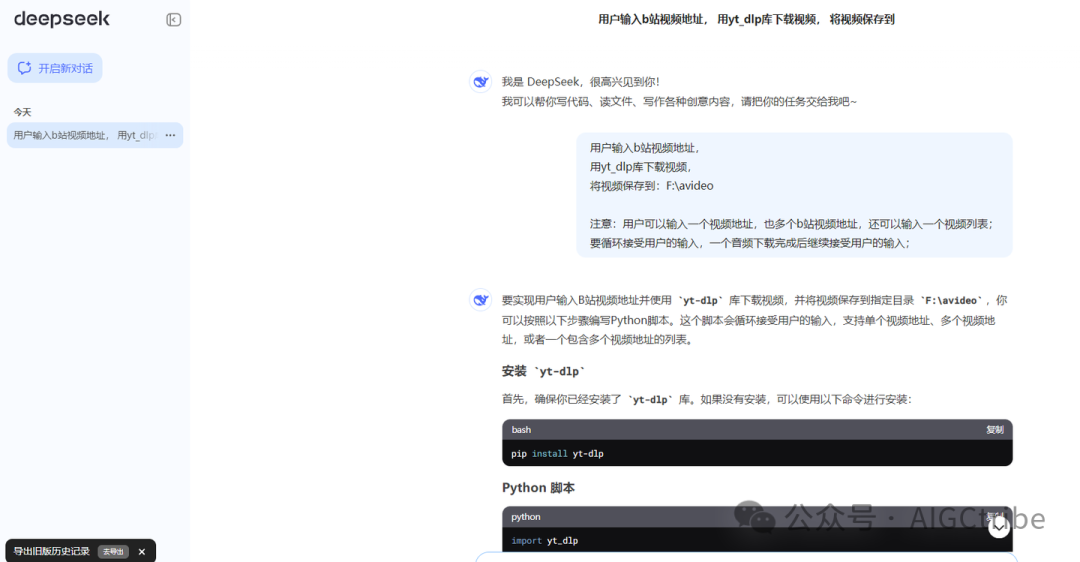Click the 'import yt_dlp' code line
This screenshot has height=562, width=1080.
545,541
